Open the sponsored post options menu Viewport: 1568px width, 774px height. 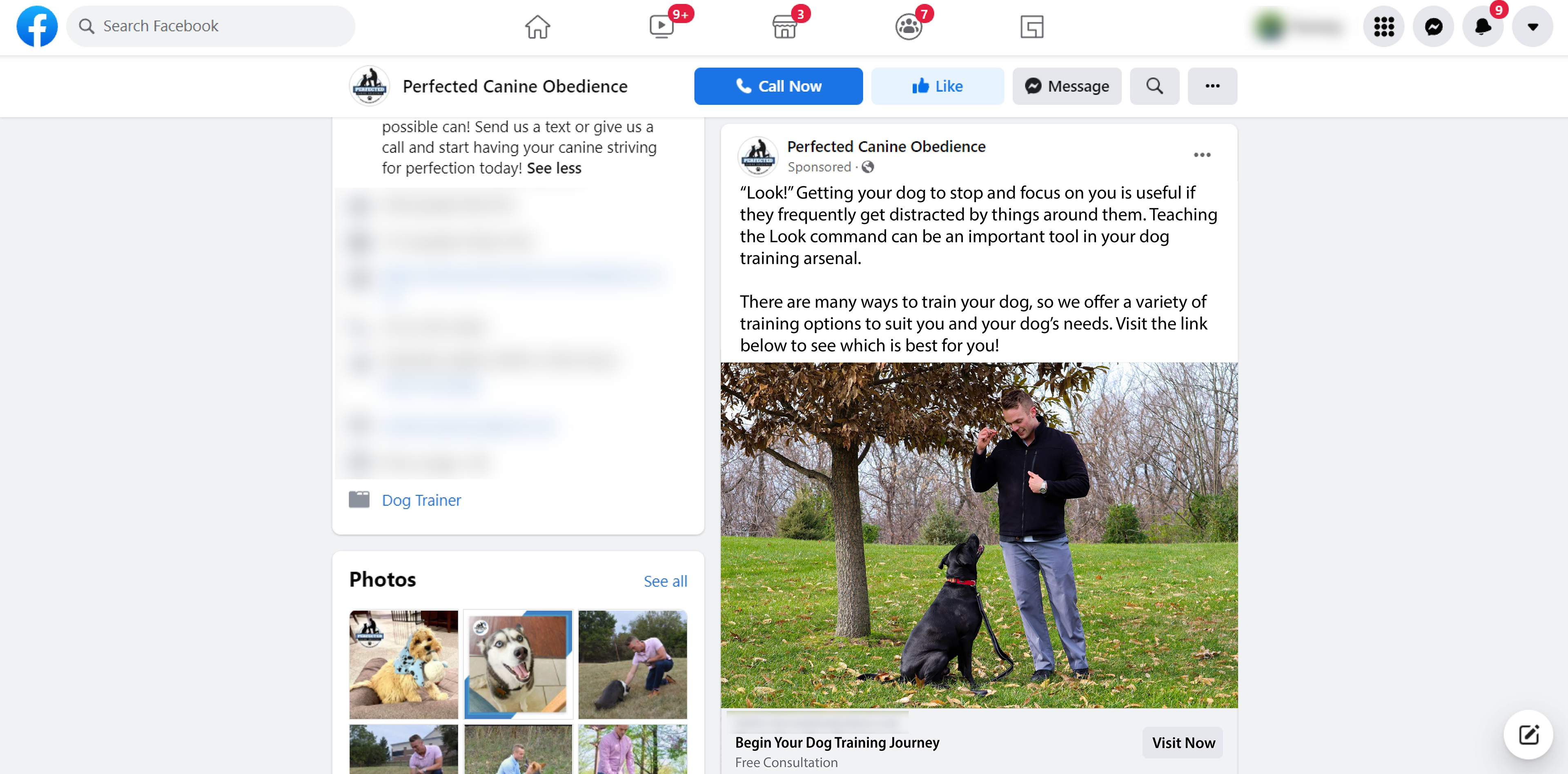pyautogui.click(x=1202, y=155)
